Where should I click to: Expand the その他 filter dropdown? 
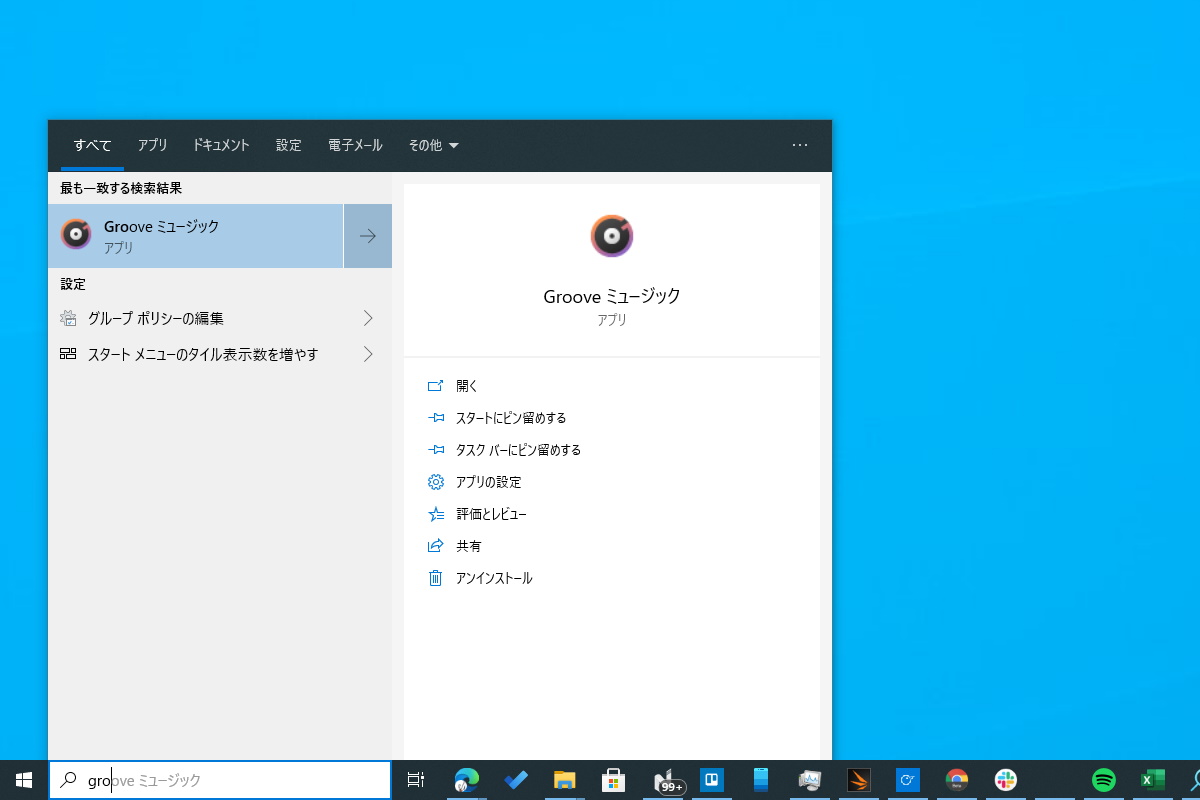[433, 145]
